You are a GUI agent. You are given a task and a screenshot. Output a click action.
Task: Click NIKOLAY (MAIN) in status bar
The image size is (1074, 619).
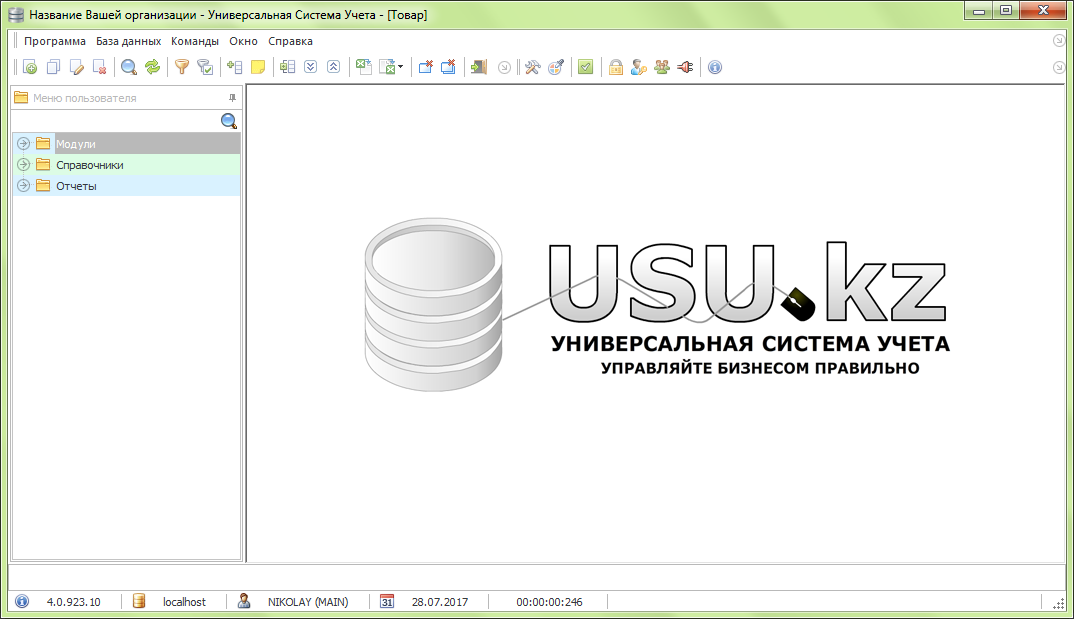[x=308, y=602]
